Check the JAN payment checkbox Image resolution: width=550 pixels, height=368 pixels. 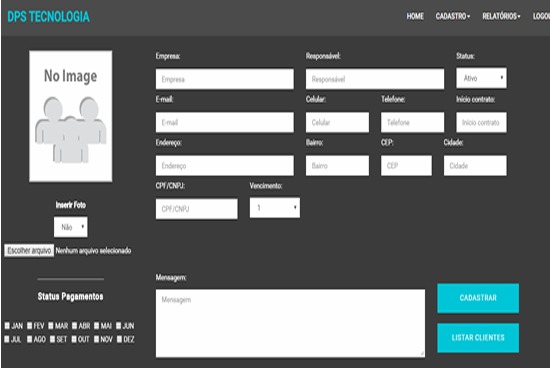click(x=7, y=326)
